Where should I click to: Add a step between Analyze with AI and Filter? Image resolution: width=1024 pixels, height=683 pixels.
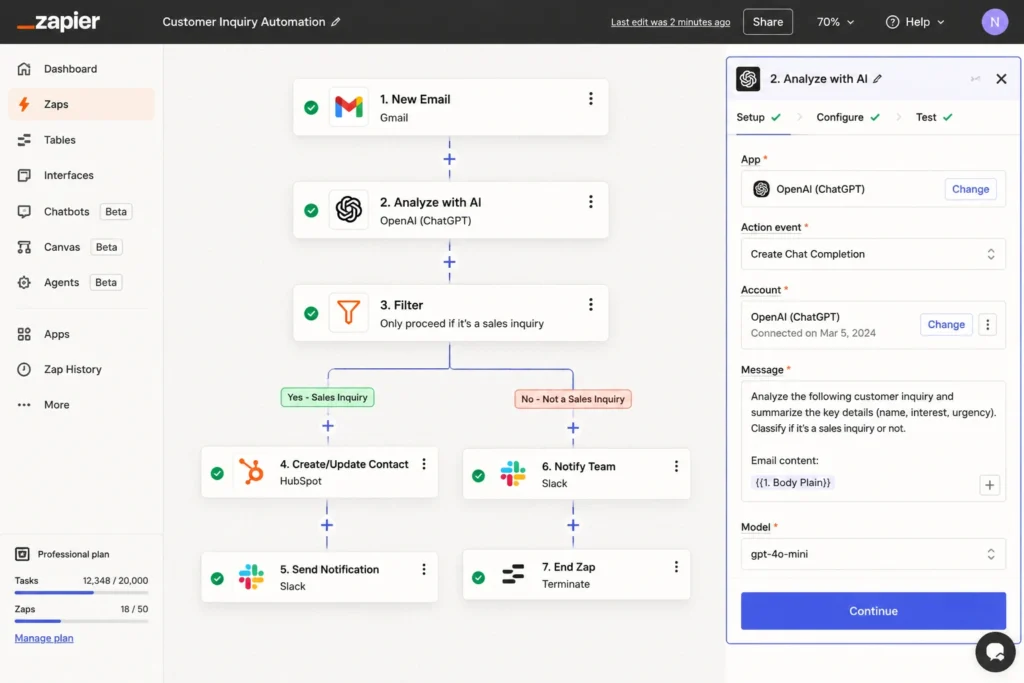pyautogui.click(x=449, y=262)
